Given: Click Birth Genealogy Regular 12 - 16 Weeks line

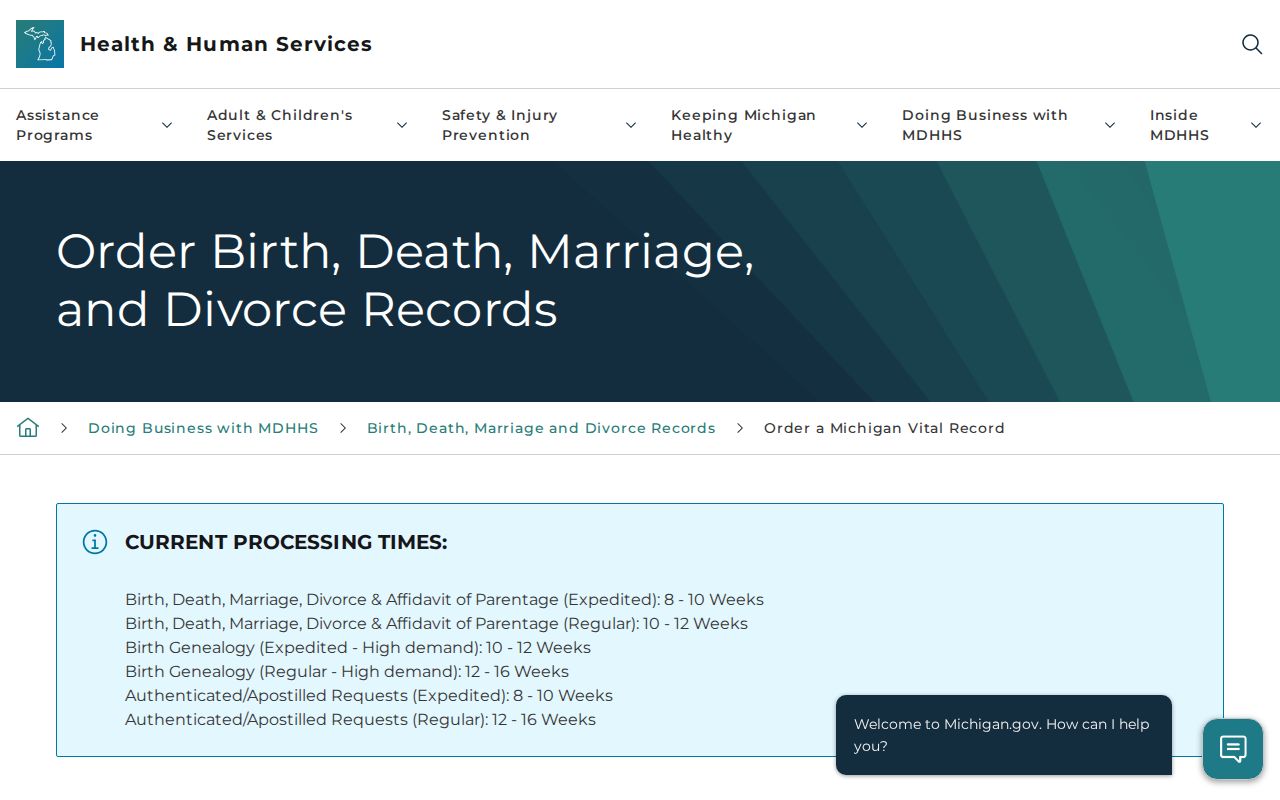Looking at the screenshot, I should coord(347,672).
